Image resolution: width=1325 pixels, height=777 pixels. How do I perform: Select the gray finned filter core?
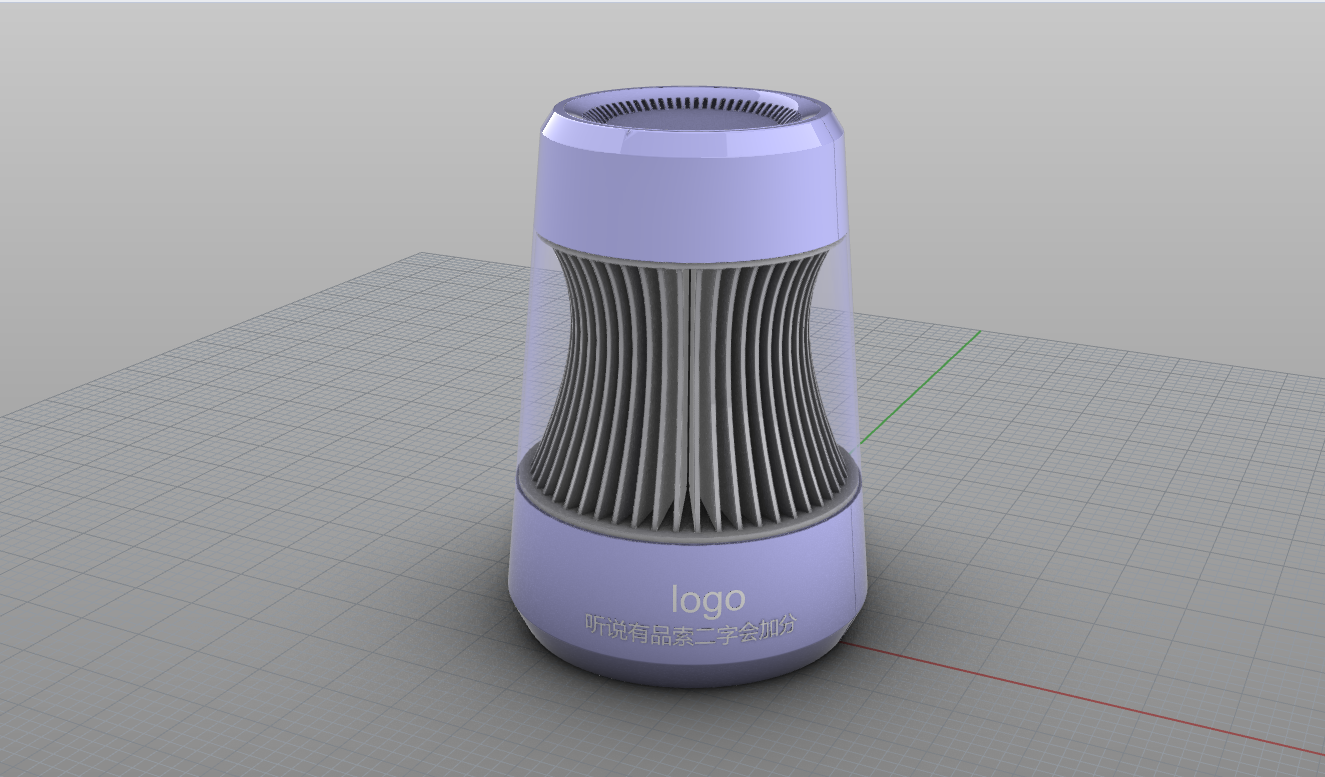coord(620,380)
